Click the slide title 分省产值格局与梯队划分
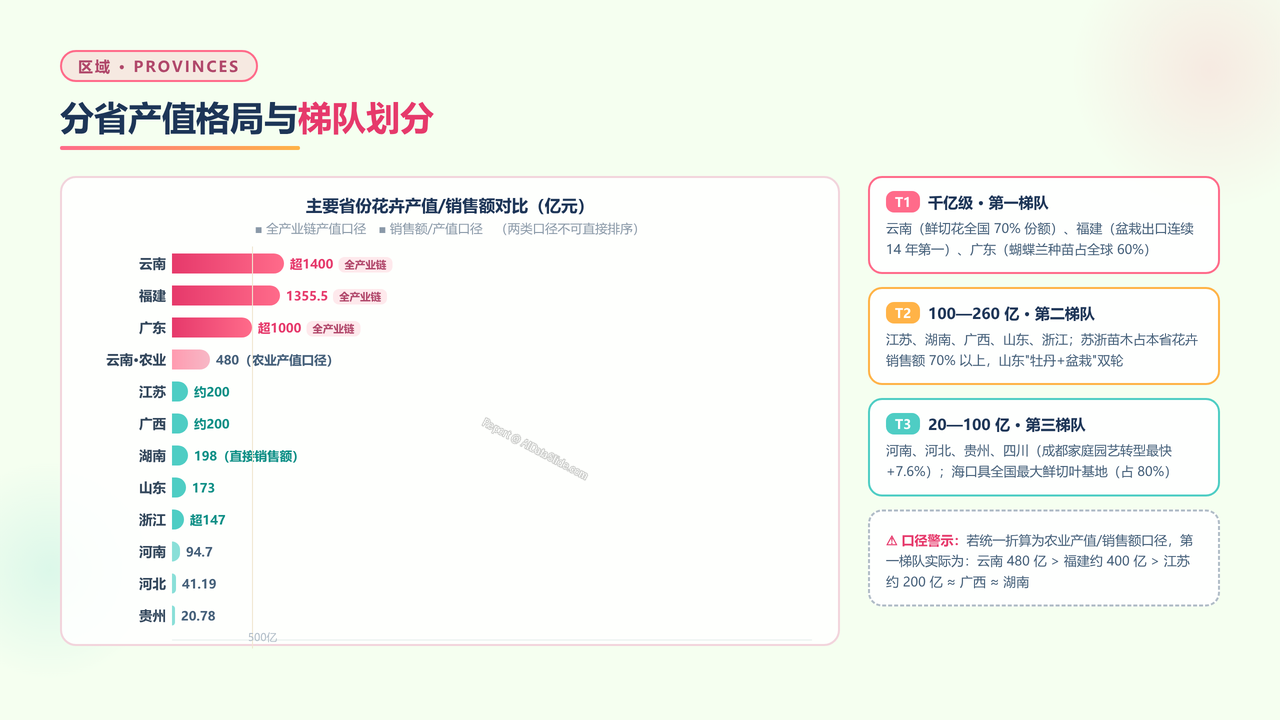This screenshot has width=1280, height=720. (246, 118)
